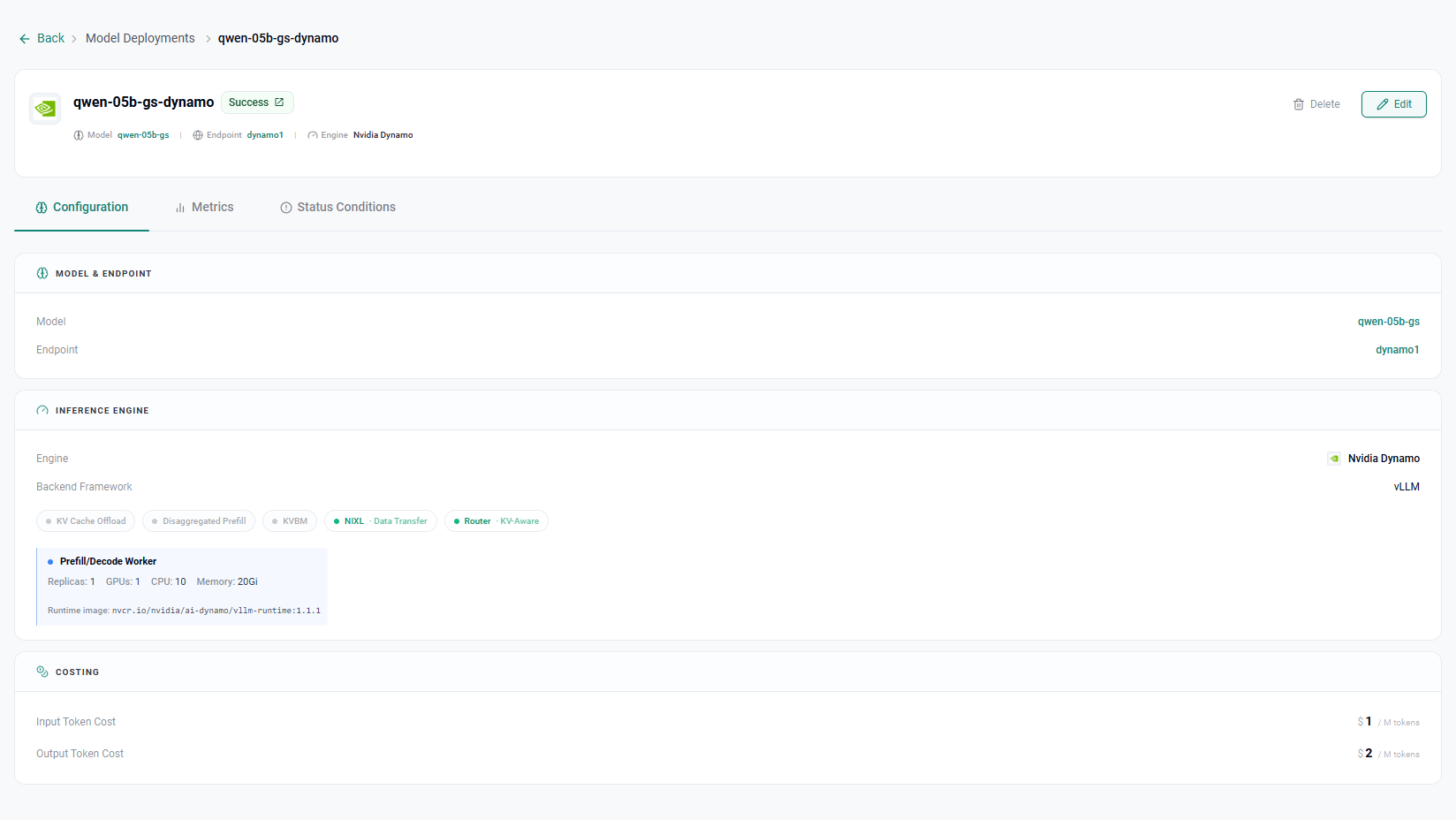
Task: Open the dynamo1 endpoint link in header
Action: 265,135
